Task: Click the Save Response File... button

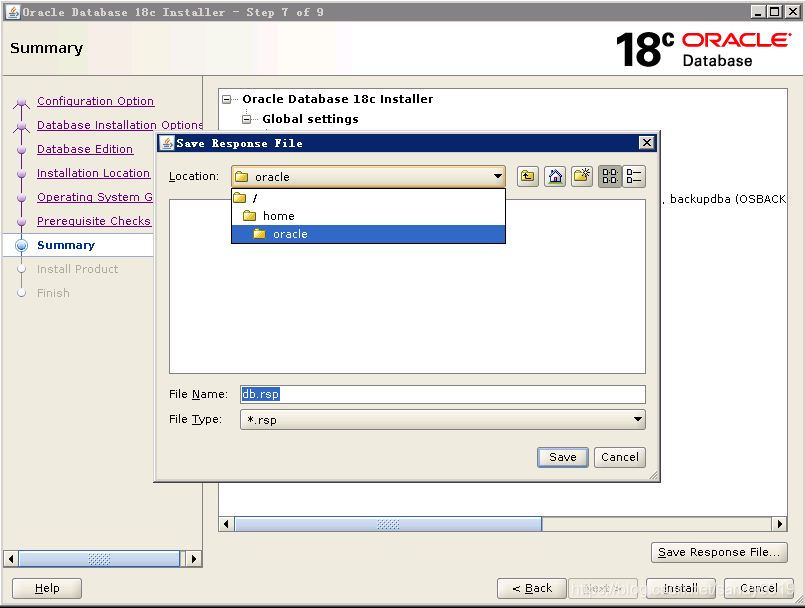Action: pyautogui.click(x=719, y=553)
